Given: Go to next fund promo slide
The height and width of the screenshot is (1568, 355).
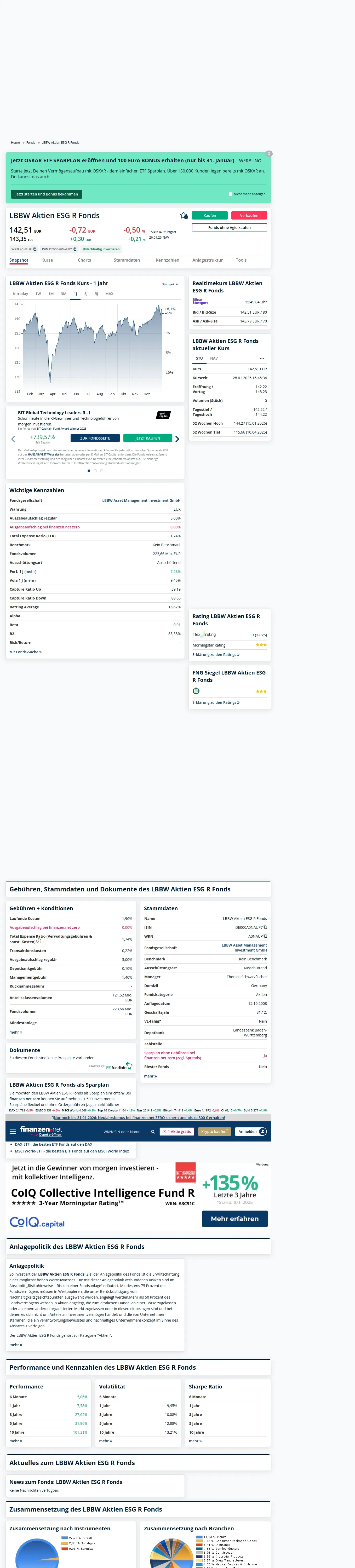Looking at the screenshot, I should (177, 438).
